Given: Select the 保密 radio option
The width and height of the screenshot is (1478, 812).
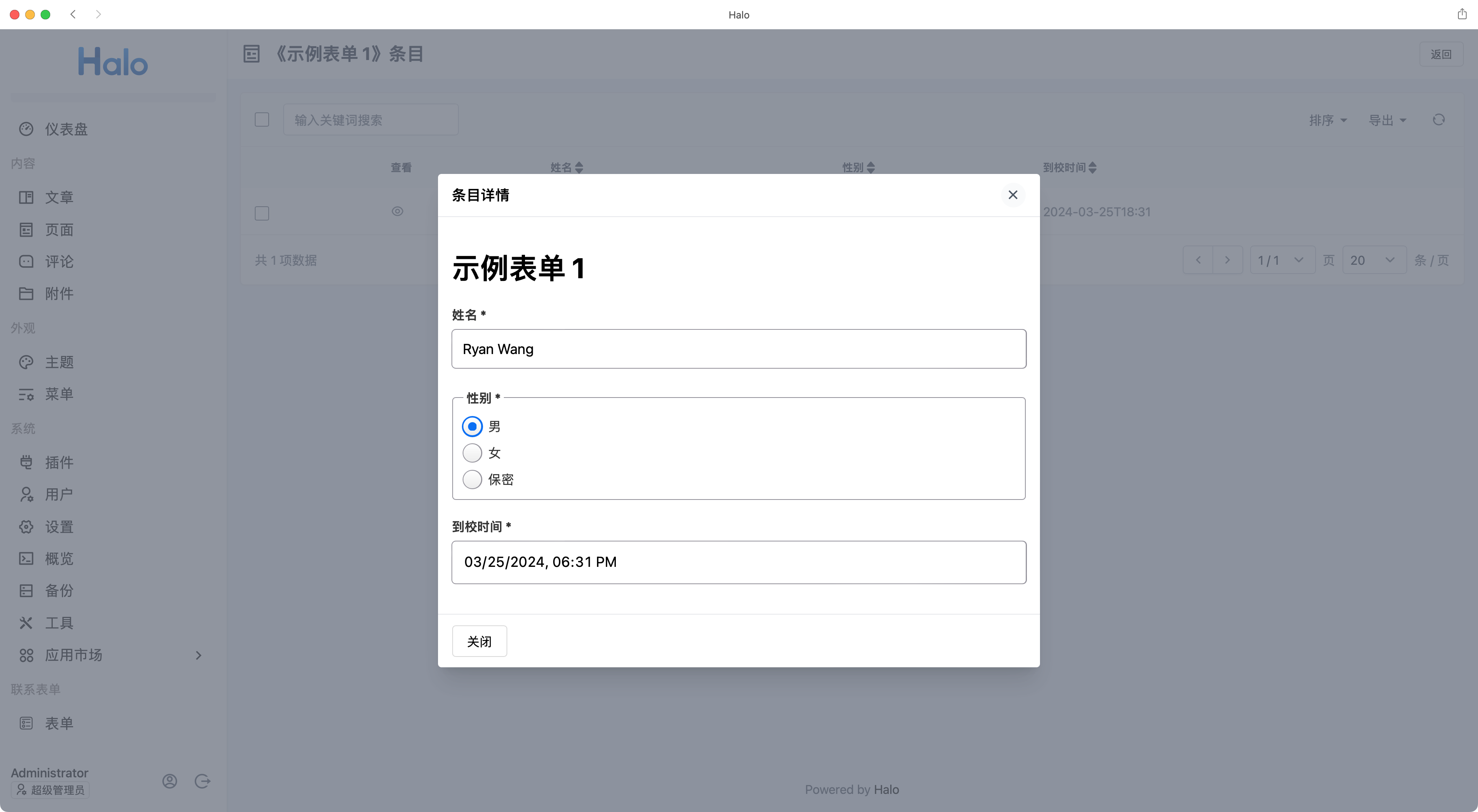Looking at the screenshot, I should (x=472, y=479).
